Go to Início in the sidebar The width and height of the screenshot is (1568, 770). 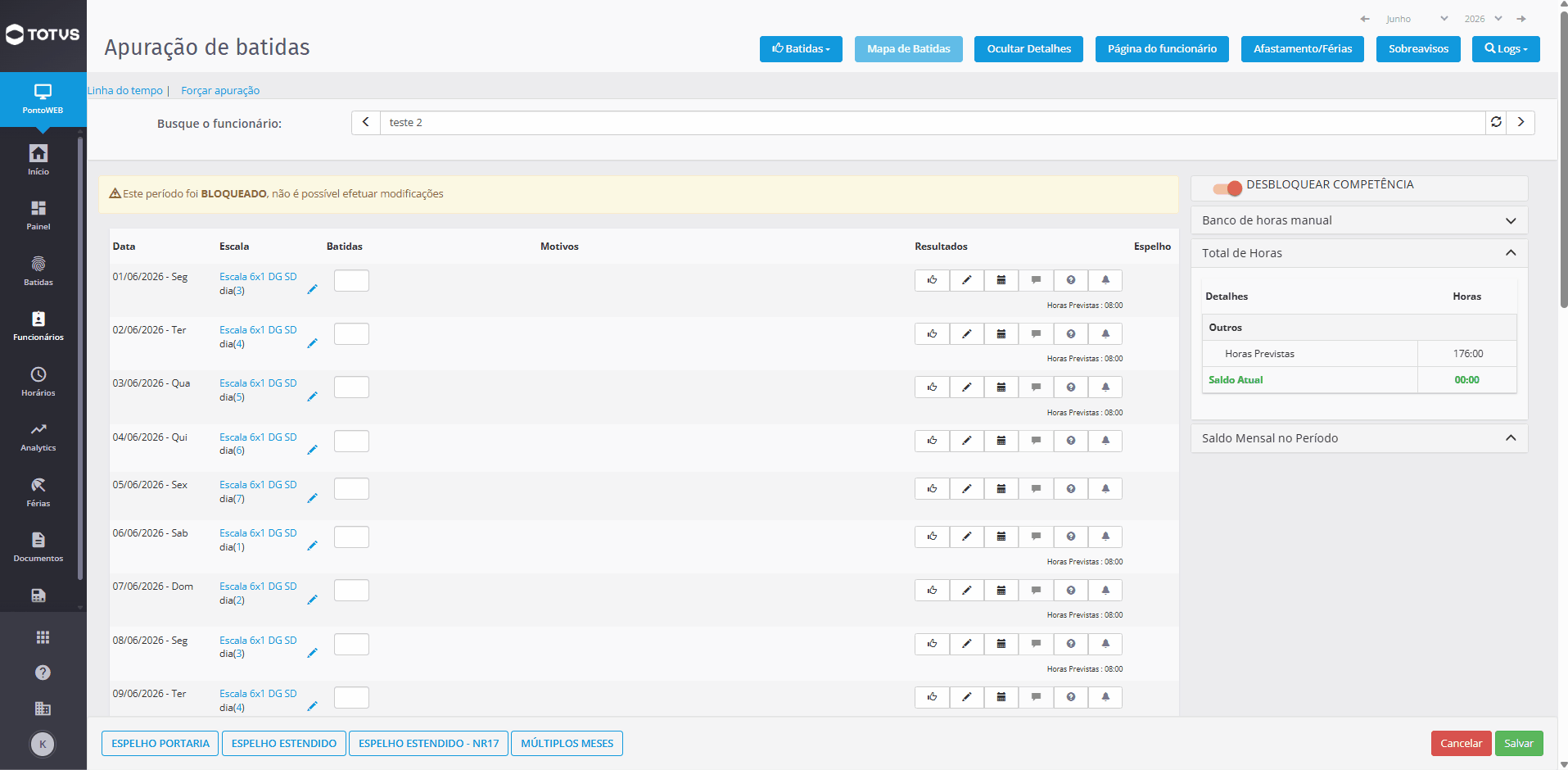pos(38,160)
